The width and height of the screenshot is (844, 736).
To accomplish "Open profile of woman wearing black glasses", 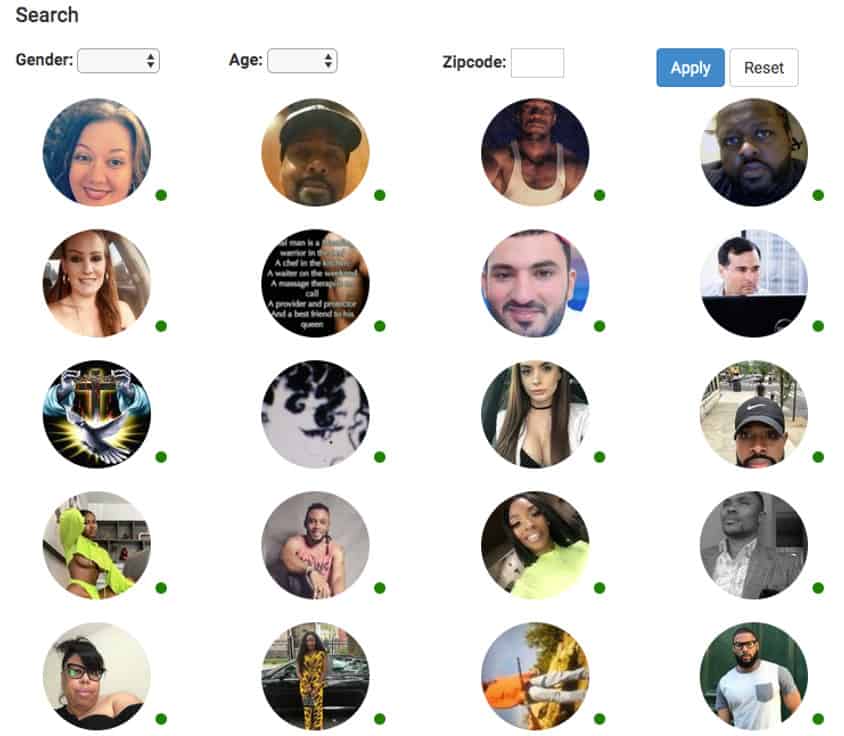I will point(97,676).
